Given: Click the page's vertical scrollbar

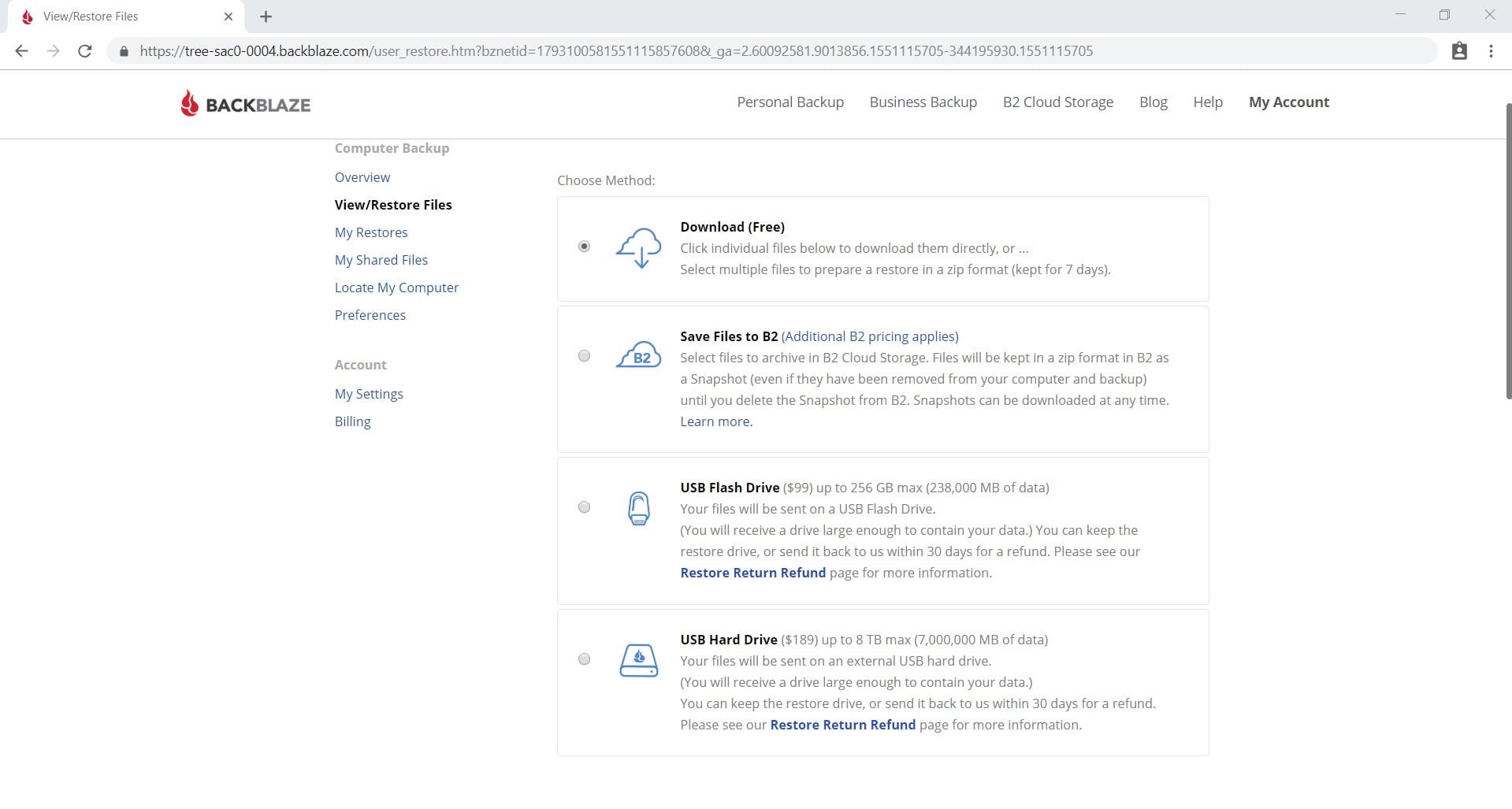Looking at the screenshot, I should 1507,252.
